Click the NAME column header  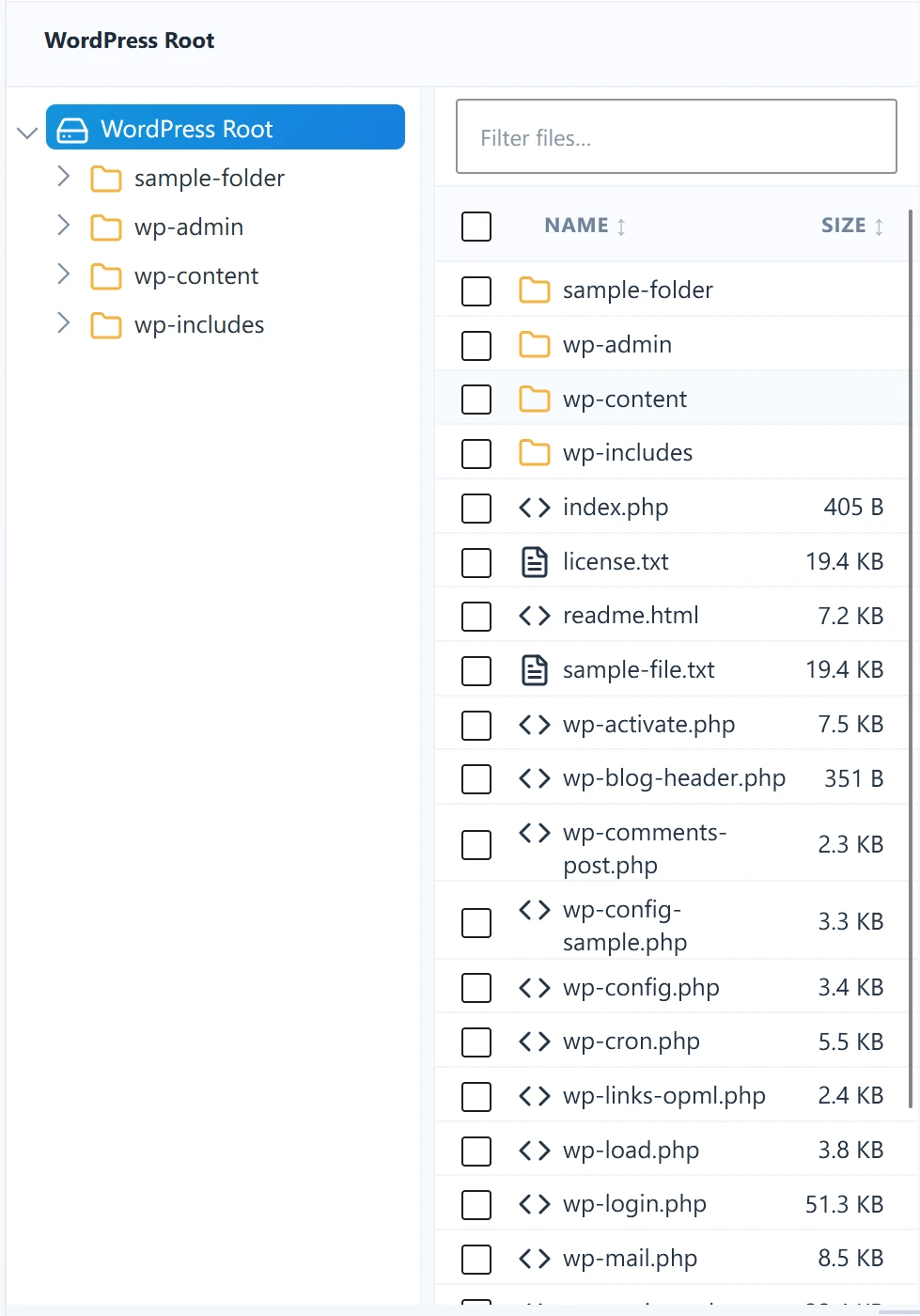576,226
